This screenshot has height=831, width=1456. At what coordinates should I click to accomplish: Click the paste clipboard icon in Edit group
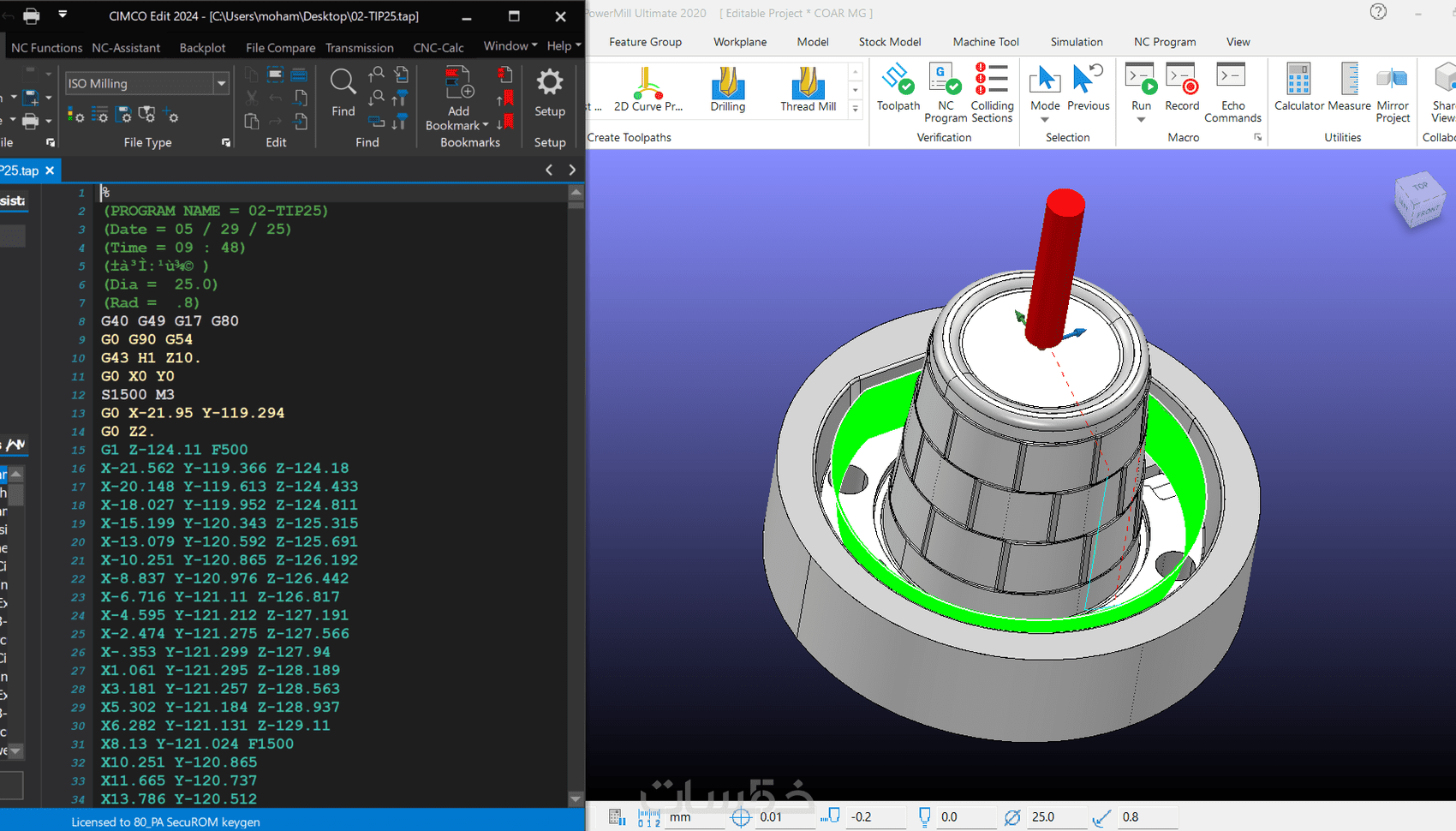click(251, 121)
